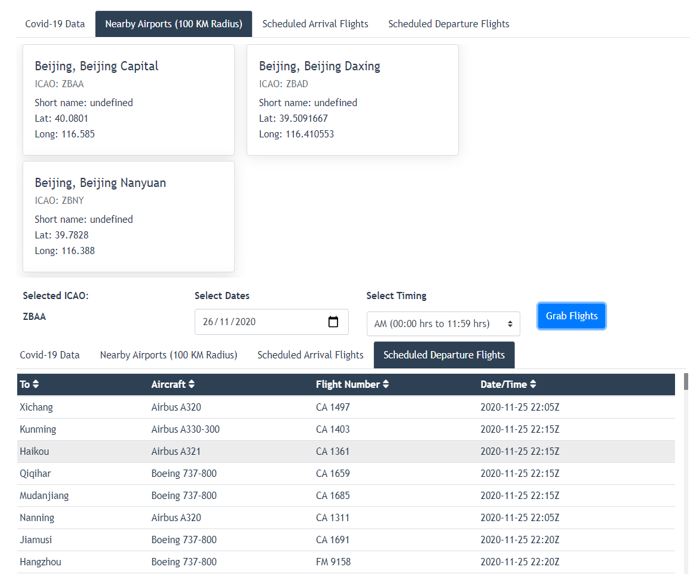Select the Beijing Daxing airport card
This screenshot has height=587, width=700.
coord(353,100)
